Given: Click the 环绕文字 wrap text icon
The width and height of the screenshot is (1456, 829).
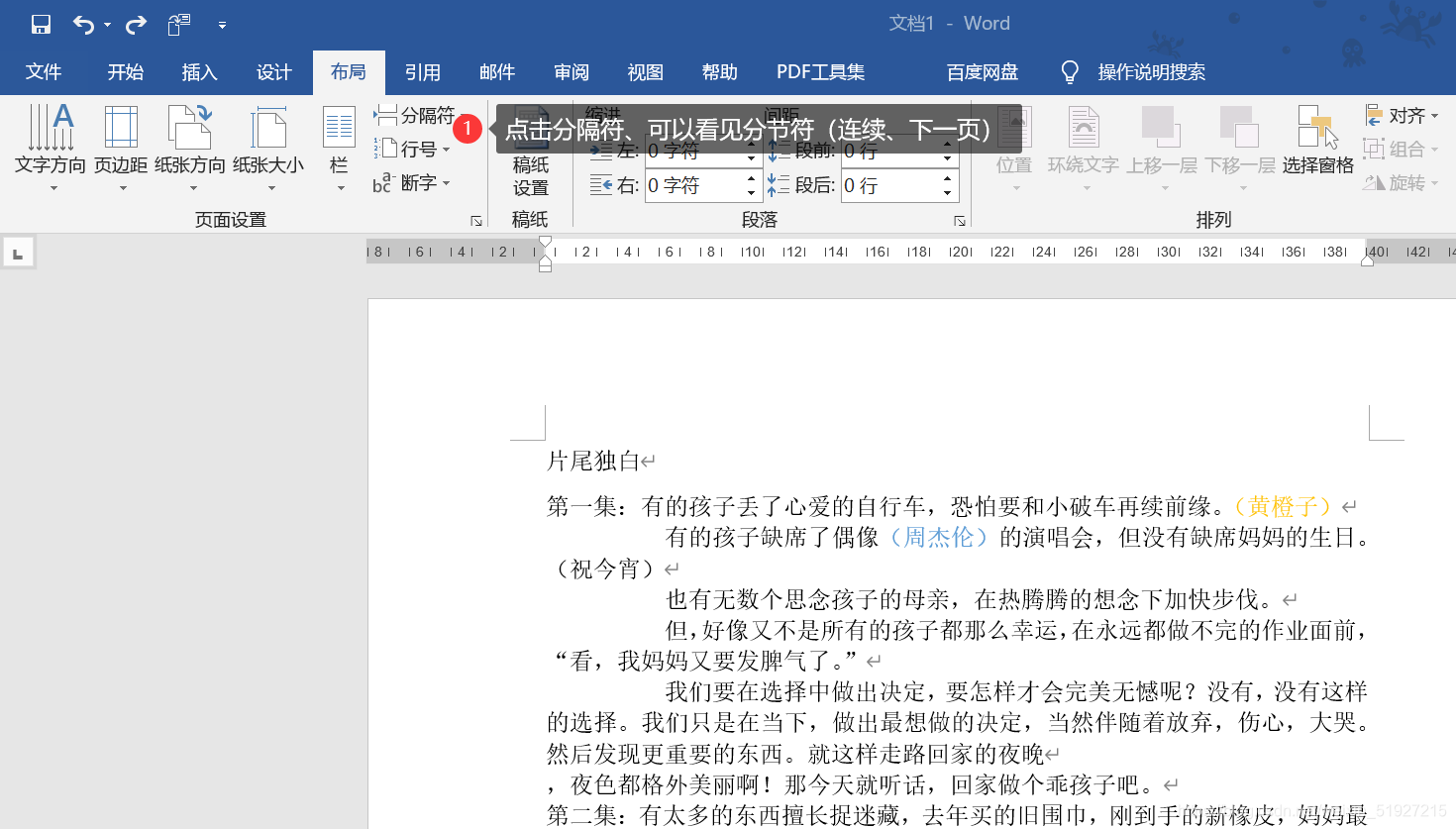Looking at the screenshot, I should coord(1084,128).
